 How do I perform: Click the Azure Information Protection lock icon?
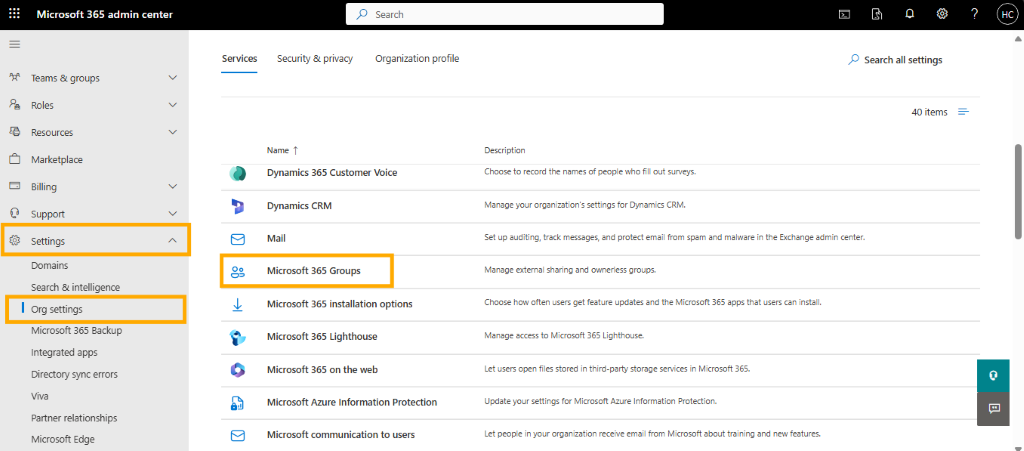click(238, 403)
